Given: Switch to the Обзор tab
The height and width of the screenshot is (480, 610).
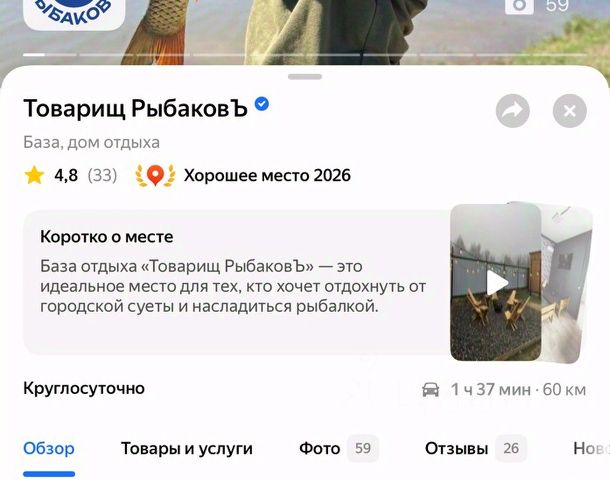Looking at the screenshot, I should pos(49,448).
